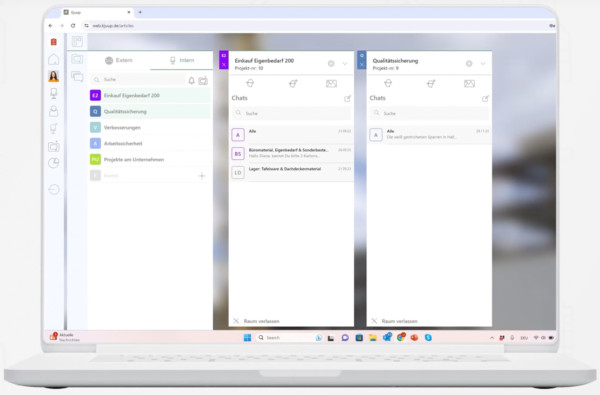Open the Büromaterial, Eigenbedarf & Sonderbeste chat
The image size is (600, 395).
point(291,153)
